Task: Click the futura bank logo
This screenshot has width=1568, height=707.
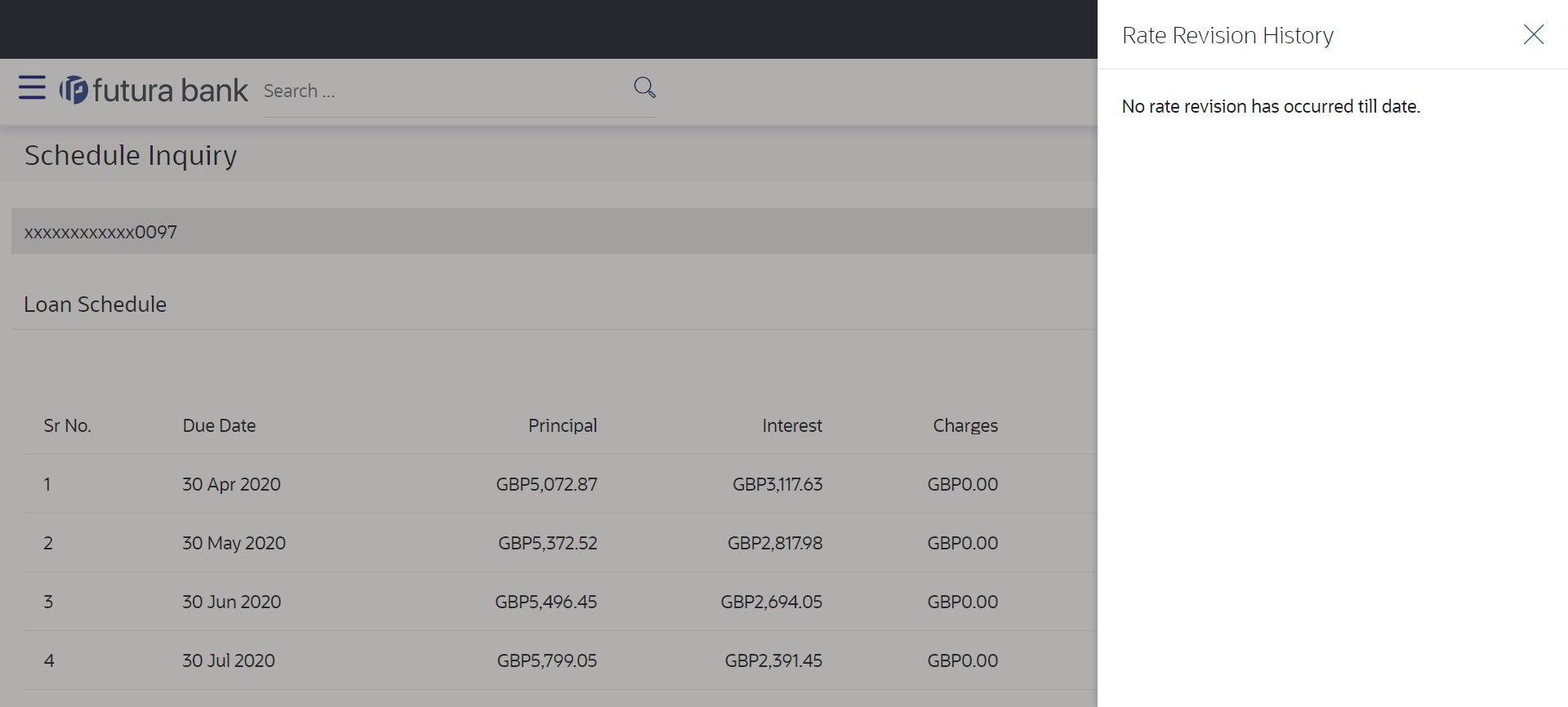Action: coord(154,90)
